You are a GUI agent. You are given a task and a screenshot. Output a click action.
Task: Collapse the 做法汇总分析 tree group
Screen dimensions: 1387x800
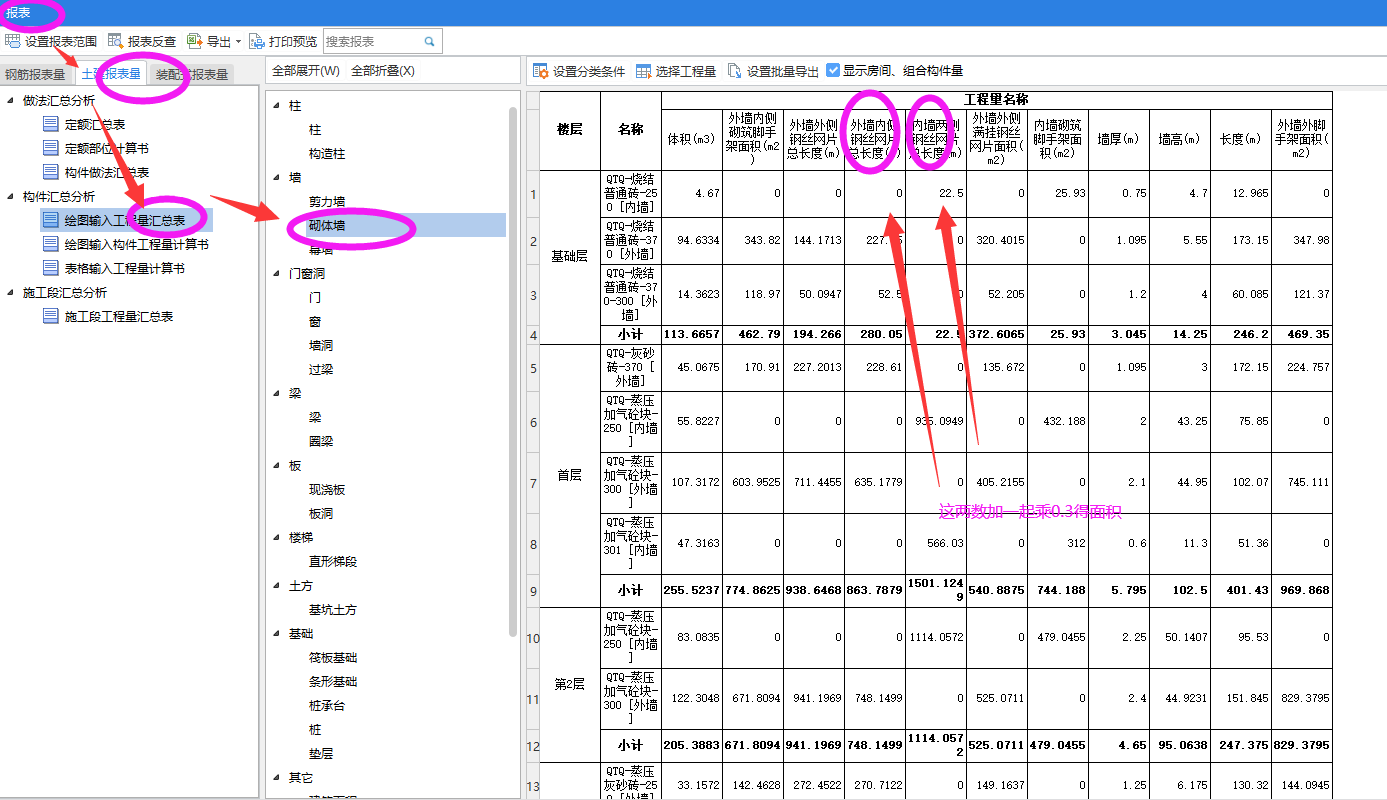click(x=10, y=100)
